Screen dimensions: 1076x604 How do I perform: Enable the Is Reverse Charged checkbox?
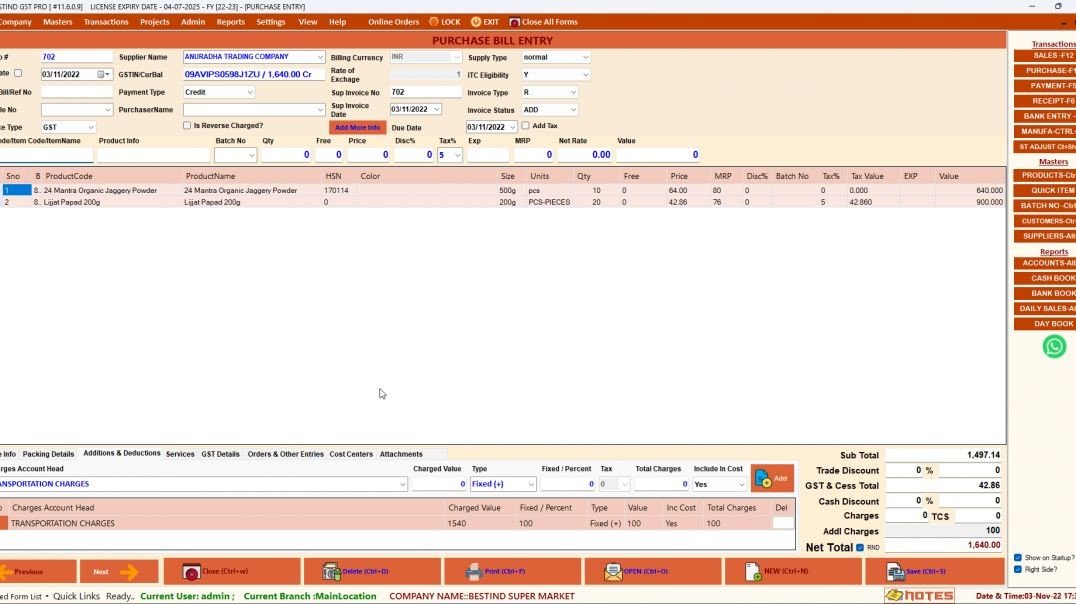pyautogui.click(x=186, y=125)
